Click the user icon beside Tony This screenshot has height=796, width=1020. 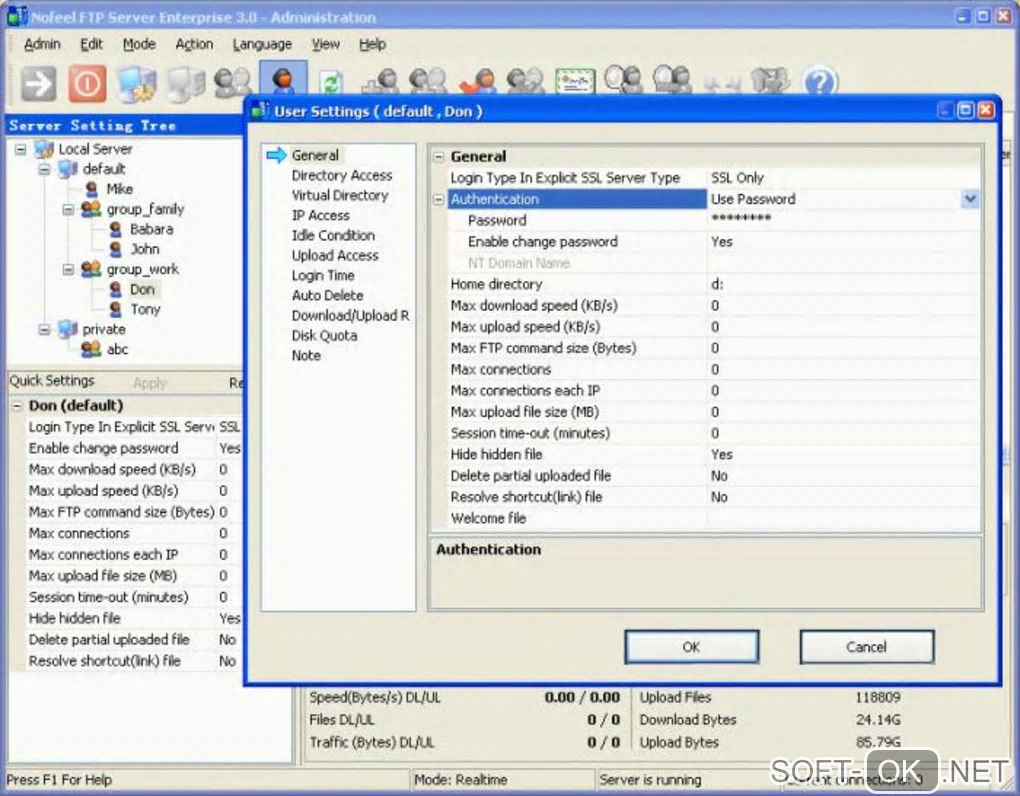[116, 309]
